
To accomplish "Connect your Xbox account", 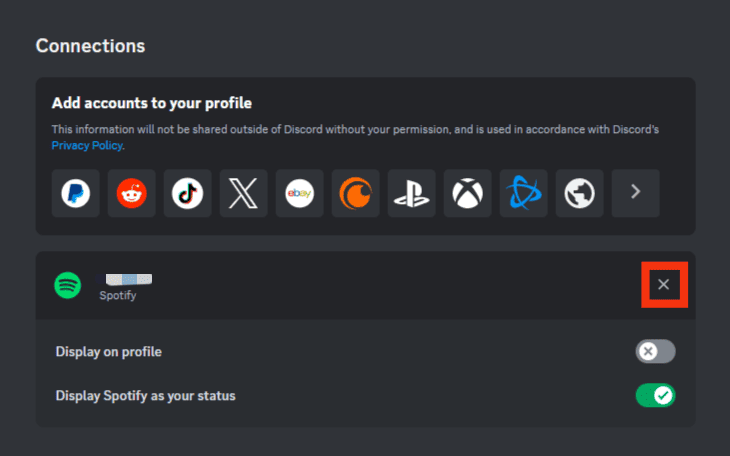I will pos(467,193).
